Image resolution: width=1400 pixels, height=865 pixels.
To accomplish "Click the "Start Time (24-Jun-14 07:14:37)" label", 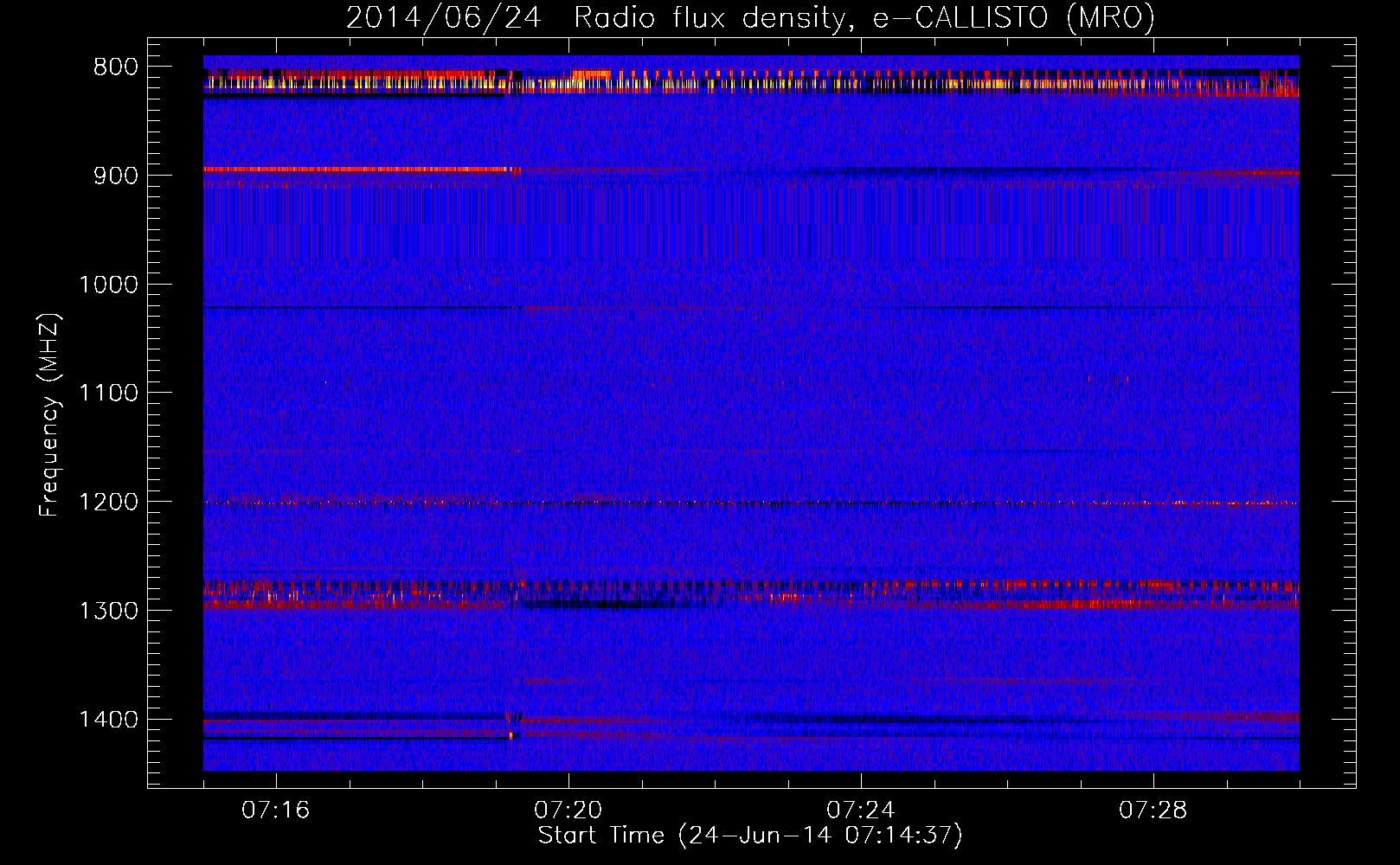I will click(750, 836).
